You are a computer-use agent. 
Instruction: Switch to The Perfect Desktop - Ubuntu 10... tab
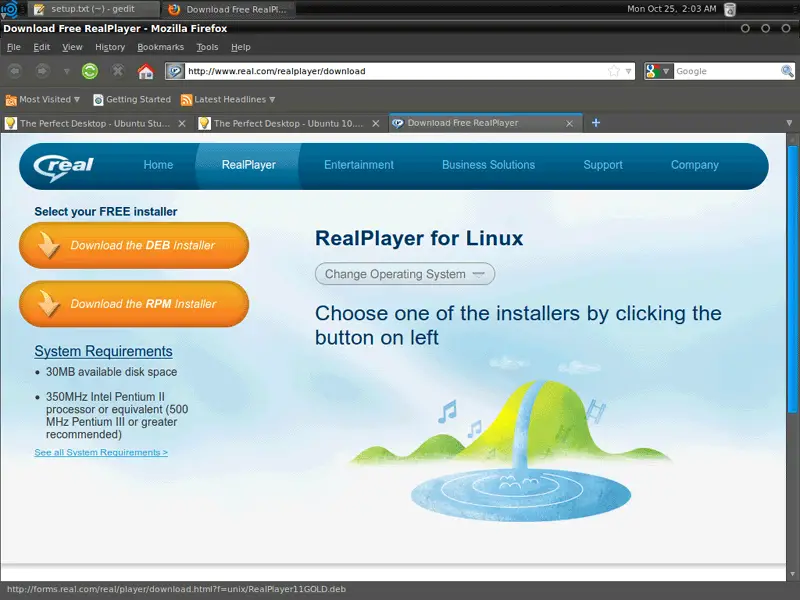click(x=289, y=123)
